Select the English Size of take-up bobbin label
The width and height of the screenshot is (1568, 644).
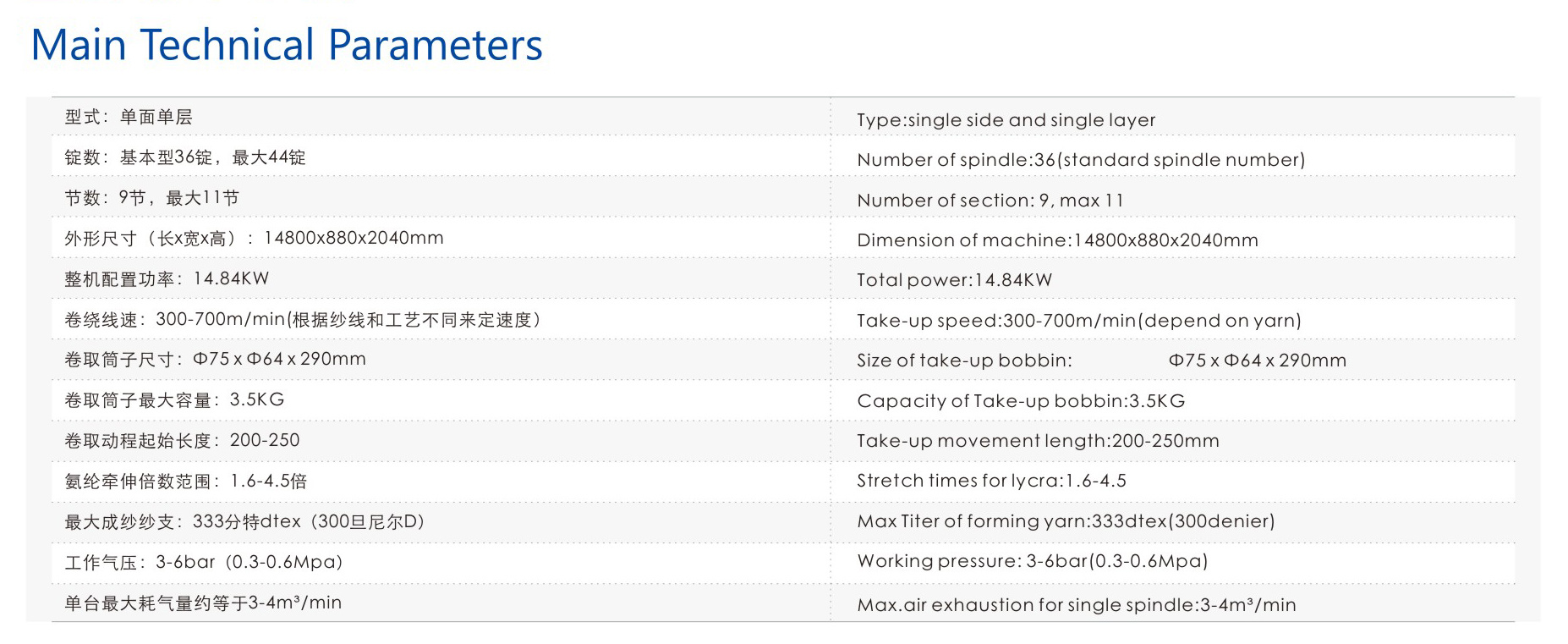[964, 361]
